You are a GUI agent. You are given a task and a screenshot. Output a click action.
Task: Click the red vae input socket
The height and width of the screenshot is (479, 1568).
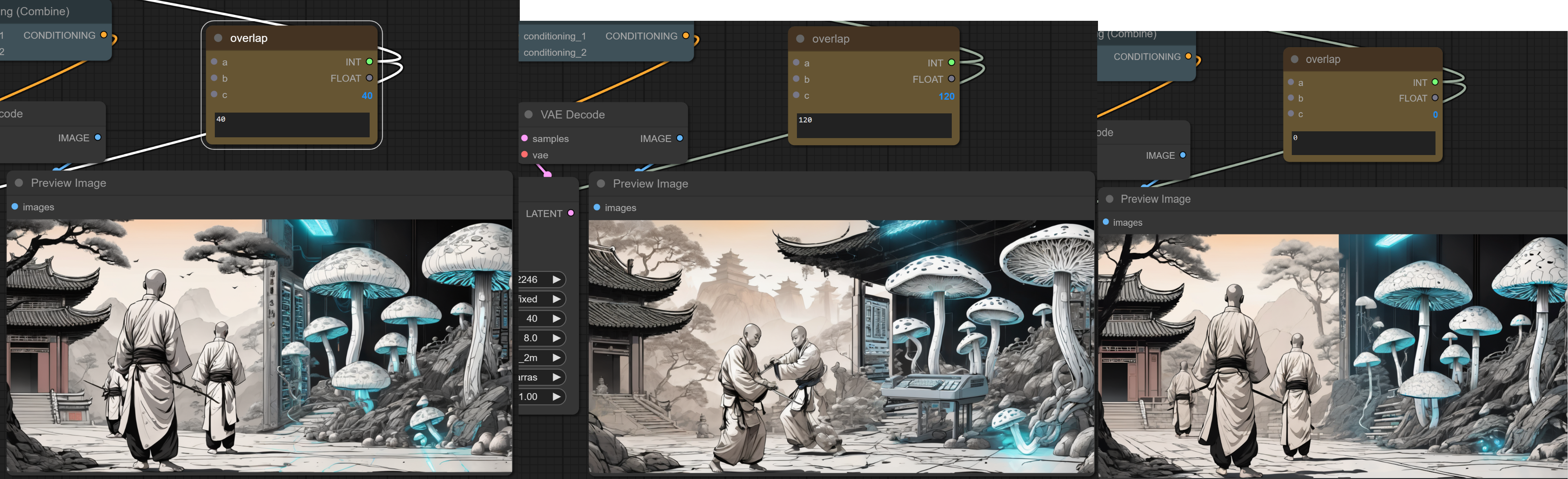[525, 155]
